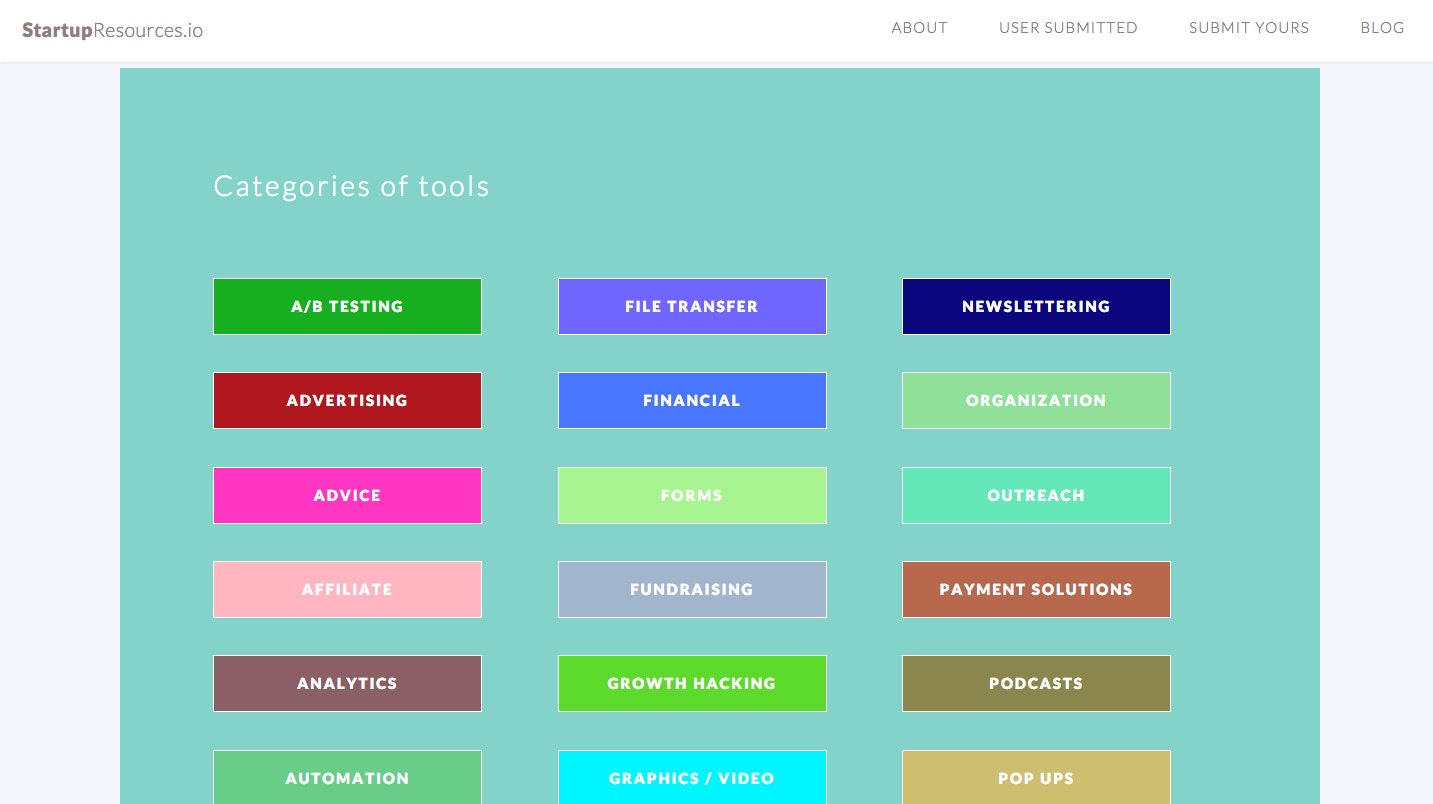This screenshot has height=804, width=1433.
Task: Navigate to the About page
Action: pyautogui.click(x=919, y=28)
